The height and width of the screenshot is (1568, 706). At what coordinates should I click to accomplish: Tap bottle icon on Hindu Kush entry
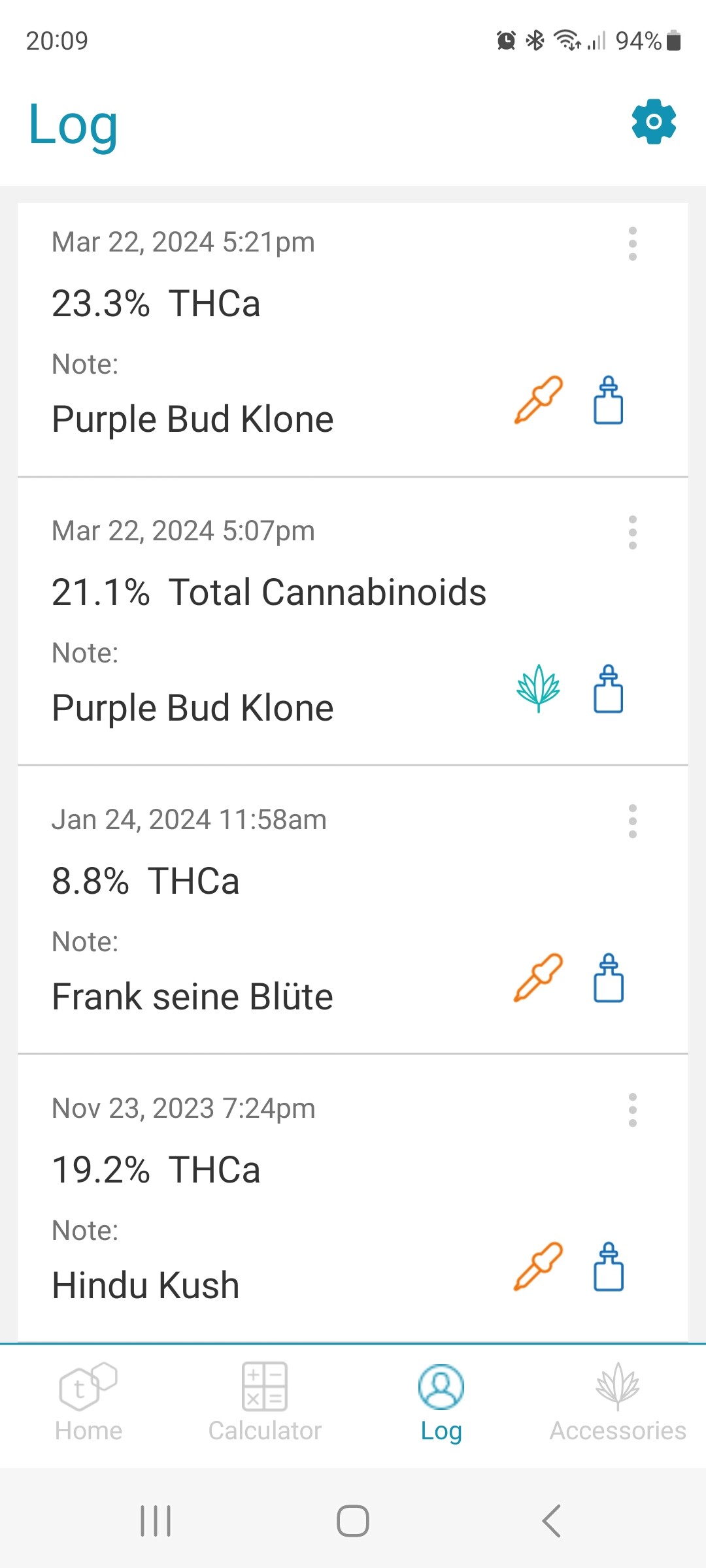point(608,1266)
